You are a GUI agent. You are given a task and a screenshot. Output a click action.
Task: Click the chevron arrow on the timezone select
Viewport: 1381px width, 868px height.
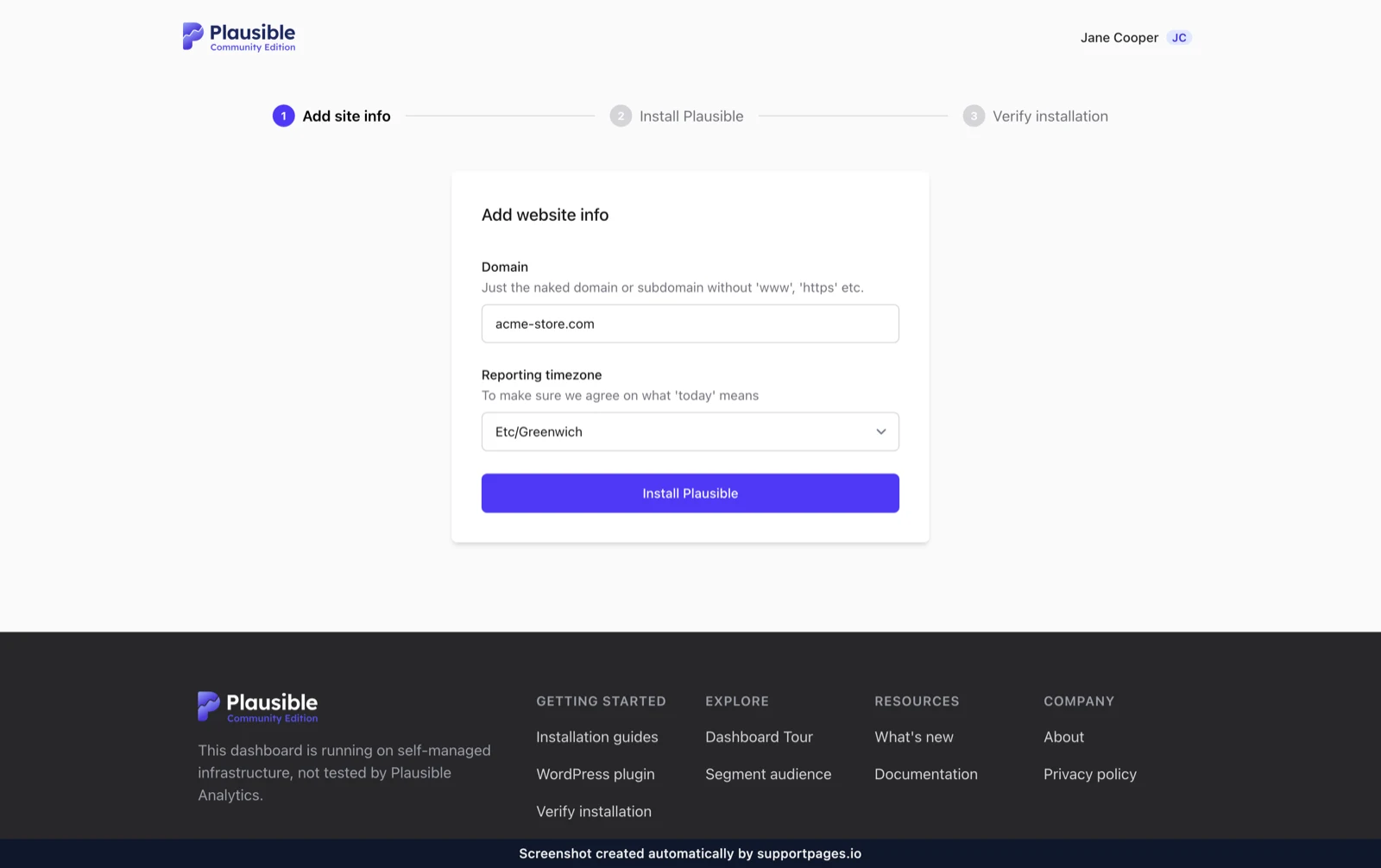pyautogui.click(x=881, y=431)
